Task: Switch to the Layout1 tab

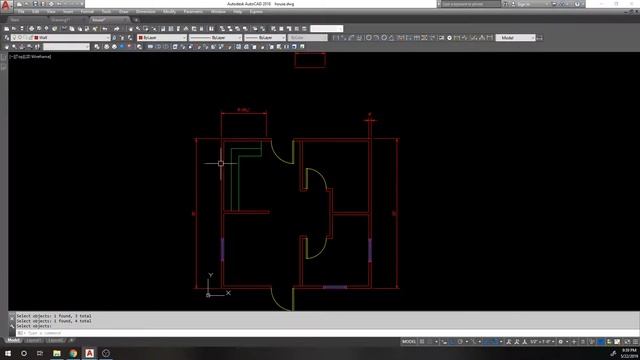Action: click(x=33, y=340)
